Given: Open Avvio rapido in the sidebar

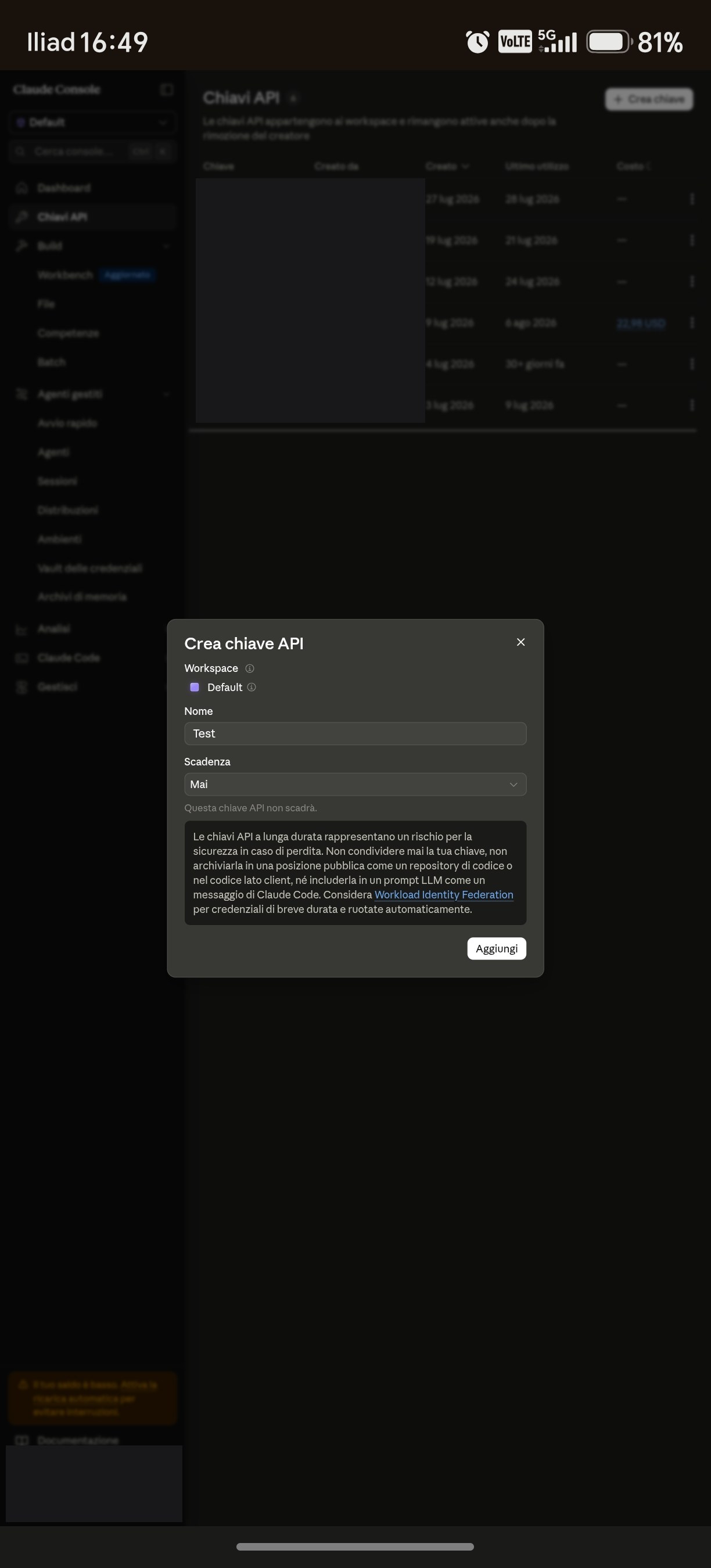Looking at the screenshot, I should pos(67,423).
